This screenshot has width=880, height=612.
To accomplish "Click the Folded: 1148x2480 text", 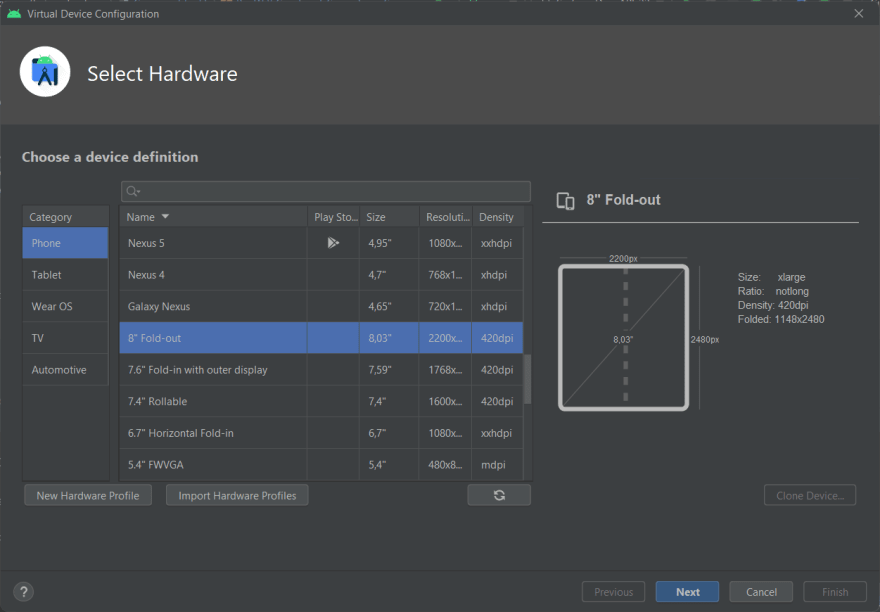I will coord(781,319).
